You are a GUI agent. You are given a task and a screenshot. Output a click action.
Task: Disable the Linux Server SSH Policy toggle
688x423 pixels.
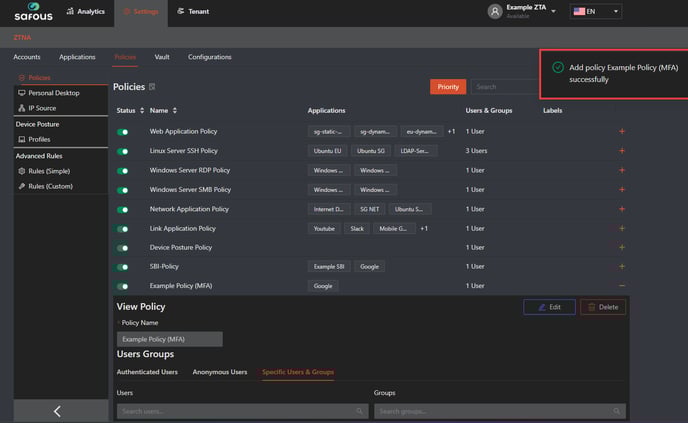click(124, 151)
